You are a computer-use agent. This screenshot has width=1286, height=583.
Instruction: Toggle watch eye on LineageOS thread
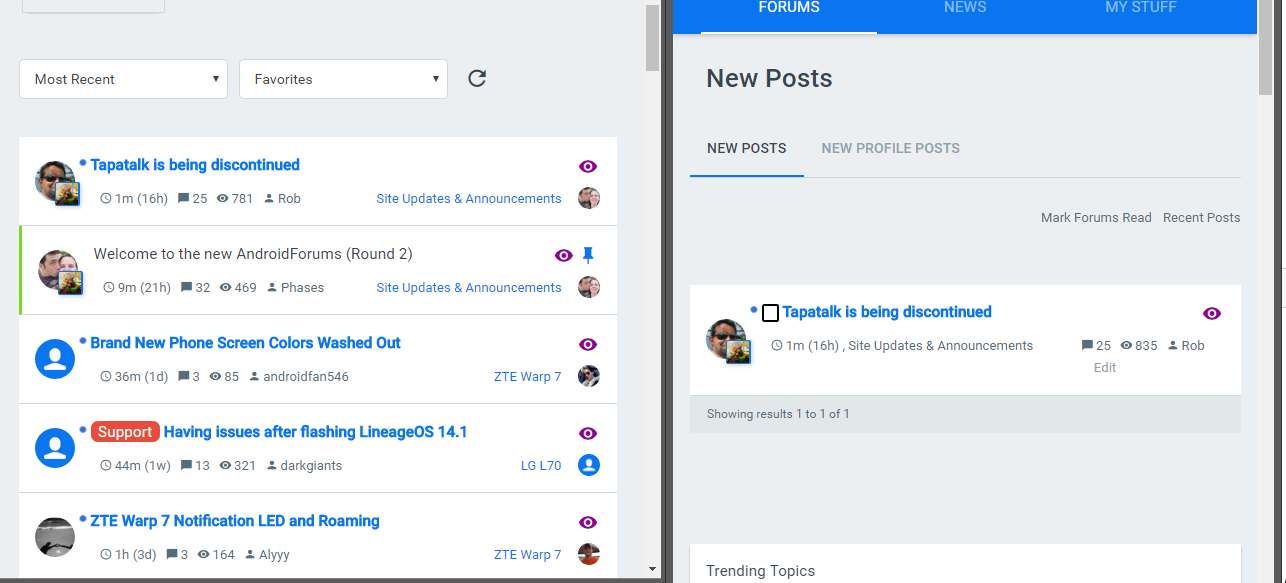point(588,433)
